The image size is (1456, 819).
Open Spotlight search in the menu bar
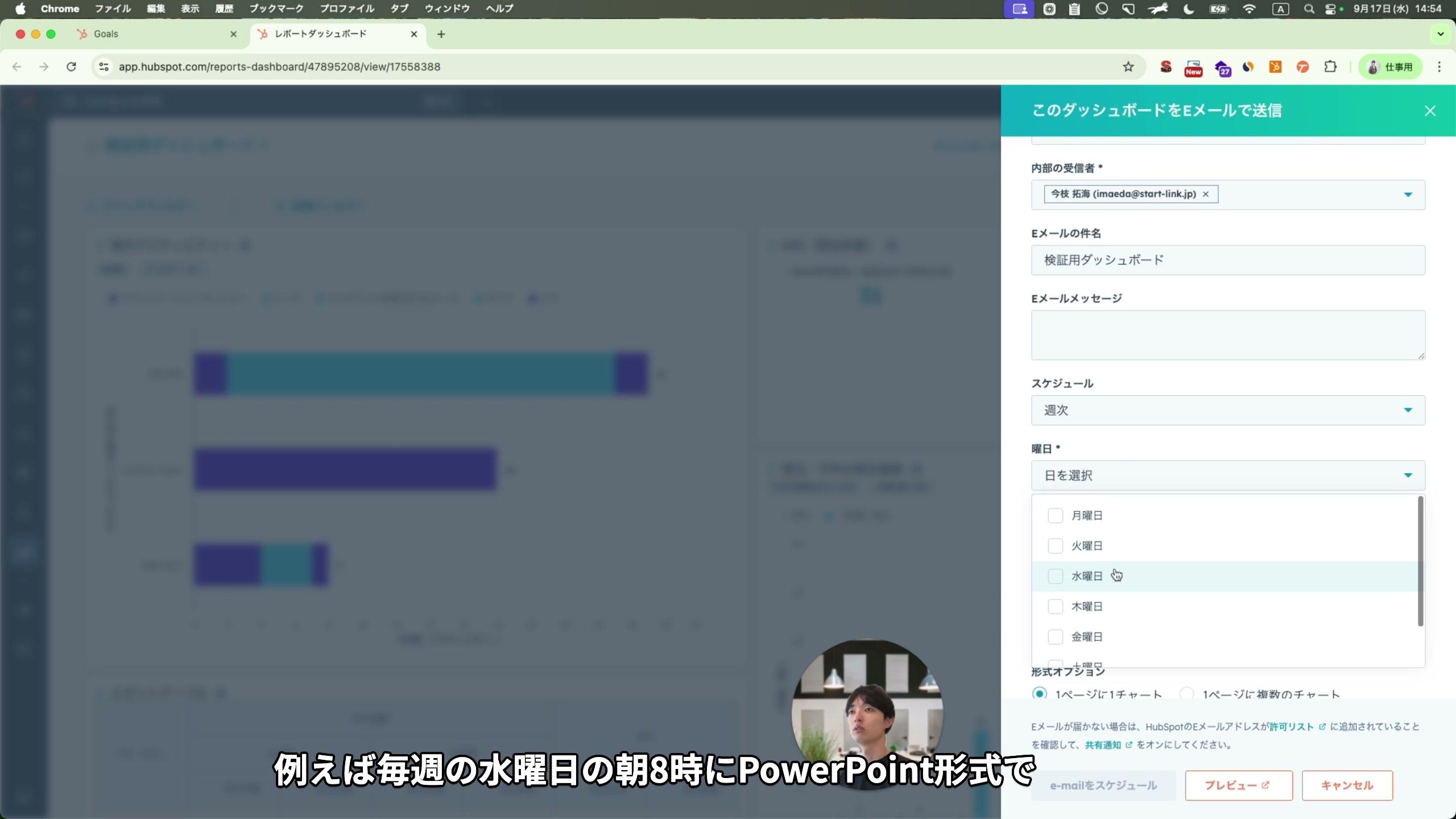coord(1309,9)
